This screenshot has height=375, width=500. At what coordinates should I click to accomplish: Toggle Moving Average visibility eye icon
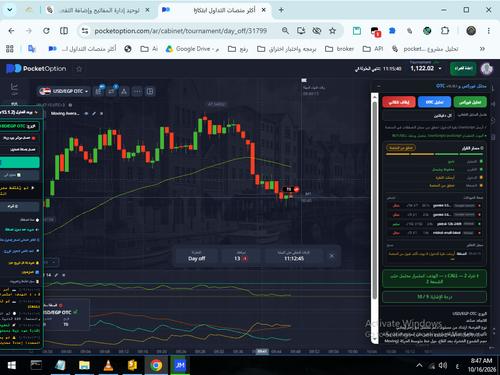pyautogui.click(x=86, y=114)
